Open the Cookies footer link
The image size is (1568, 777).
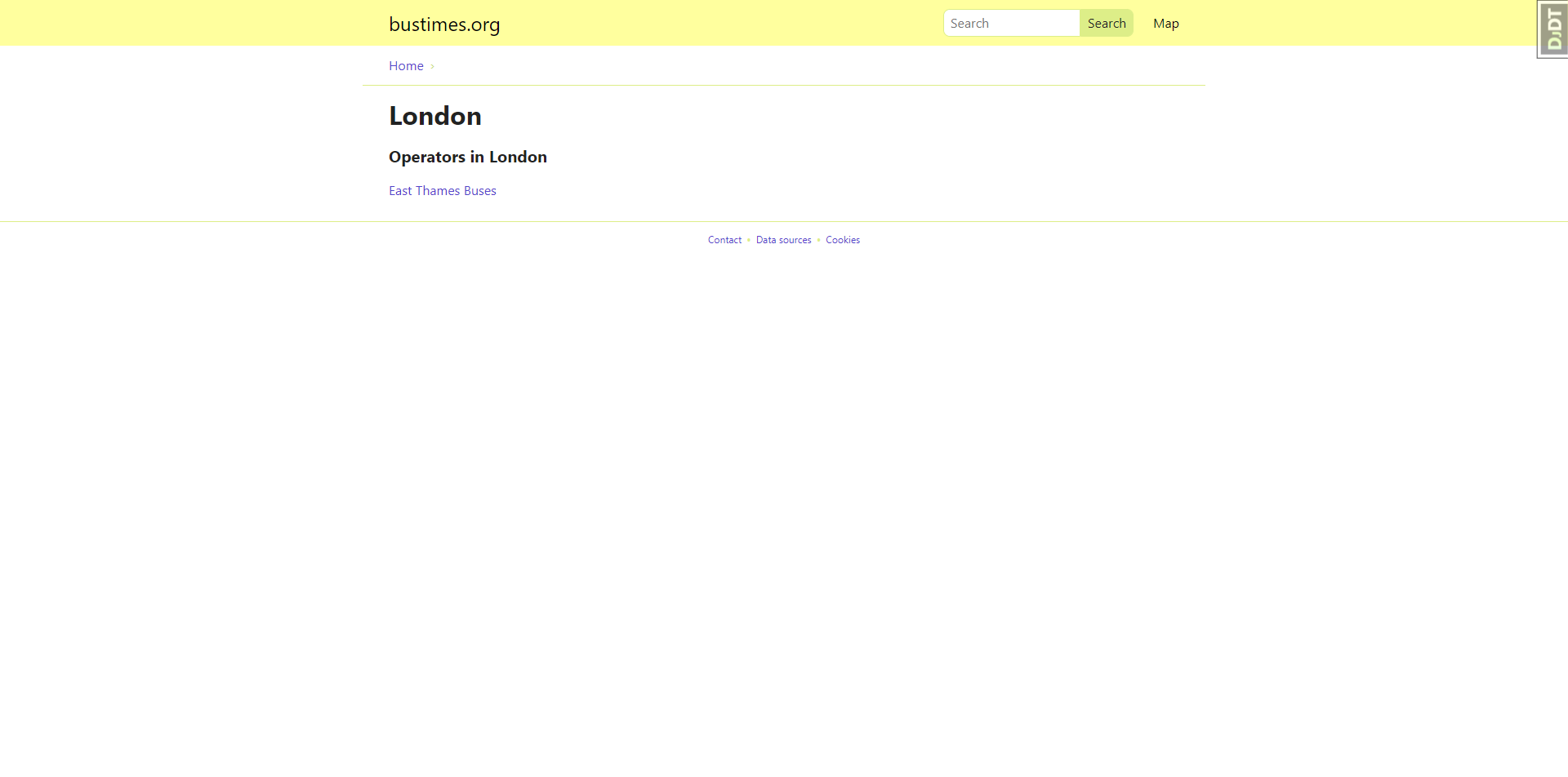(x=842, y=240)
